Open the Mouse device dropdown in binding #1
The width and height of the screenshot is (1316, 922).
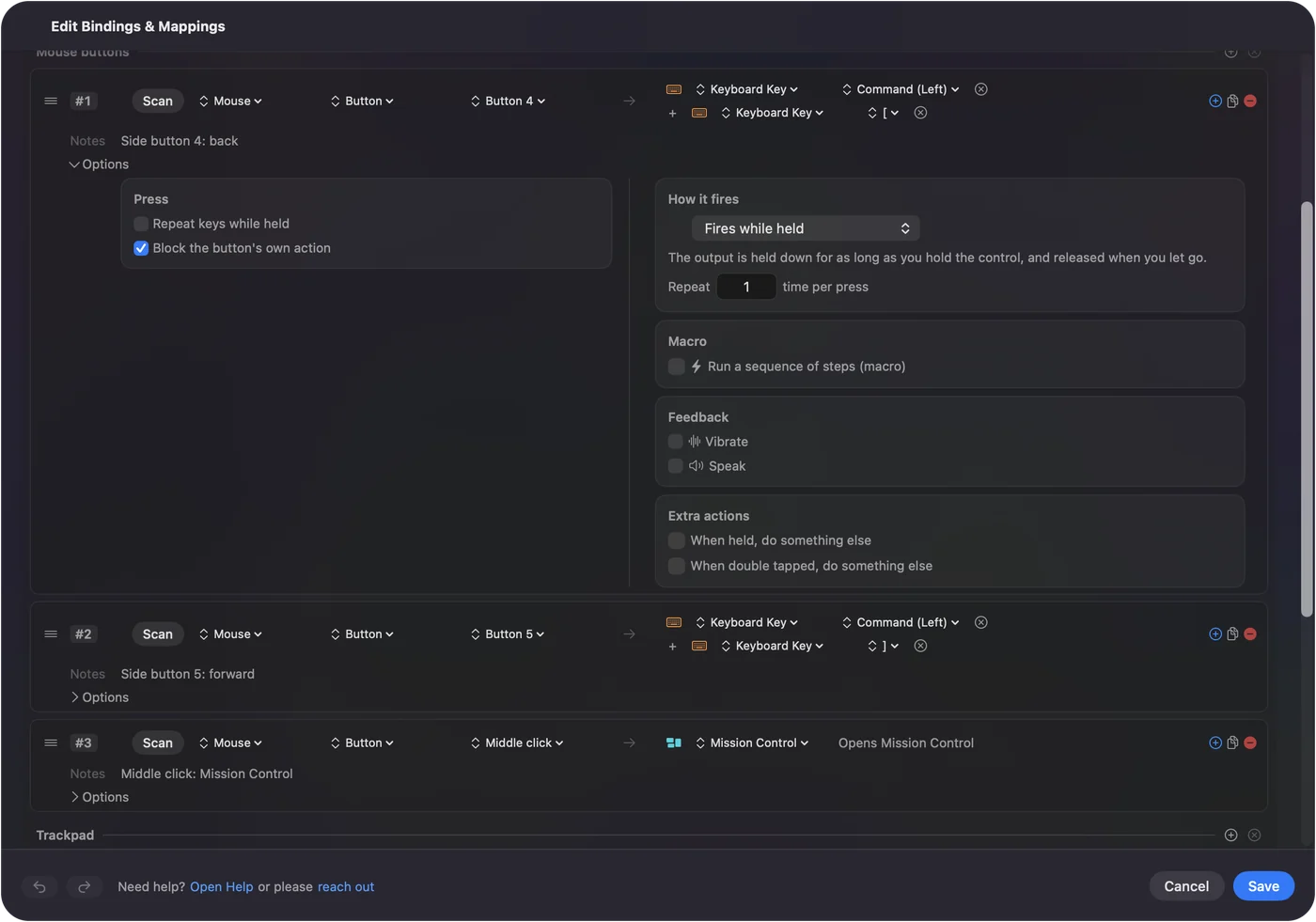(231, 101)
